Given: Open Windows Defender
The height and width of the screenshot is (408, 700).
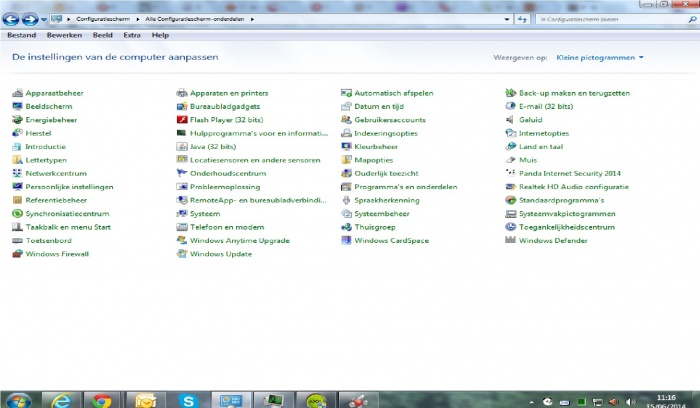Looking at the screenshot, I should 552,240.
